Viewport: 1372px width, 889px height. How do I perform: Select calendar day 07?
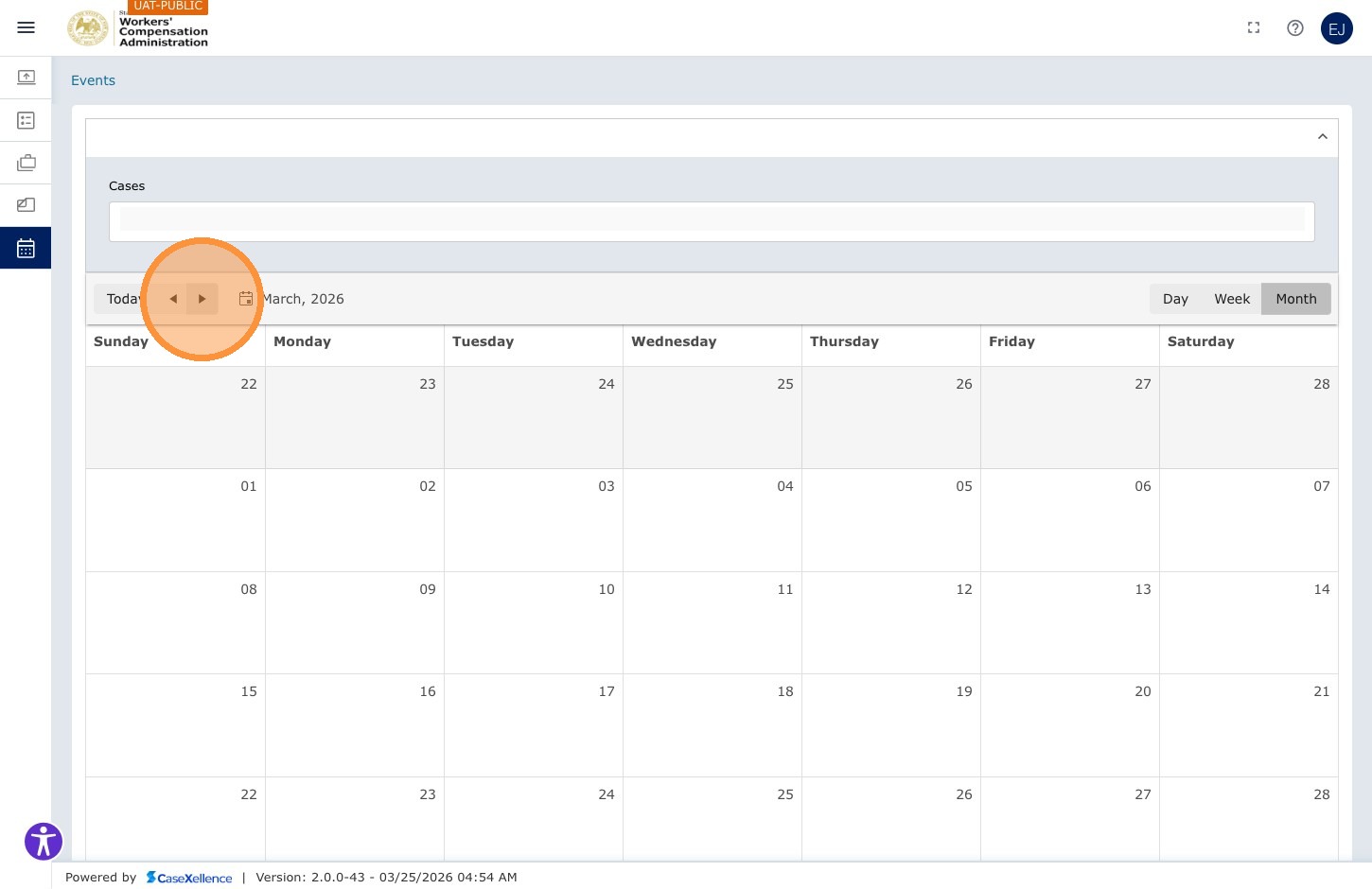coord(1249,520)
